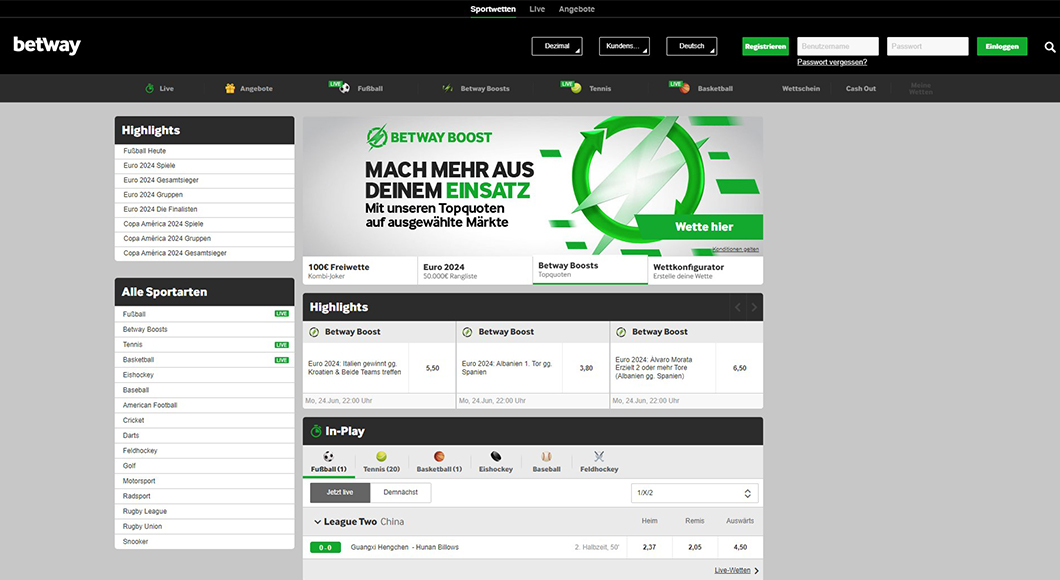Click the Tennis ball nav icon
Viewport: 1060px width, 580px height.
[576, 88]
